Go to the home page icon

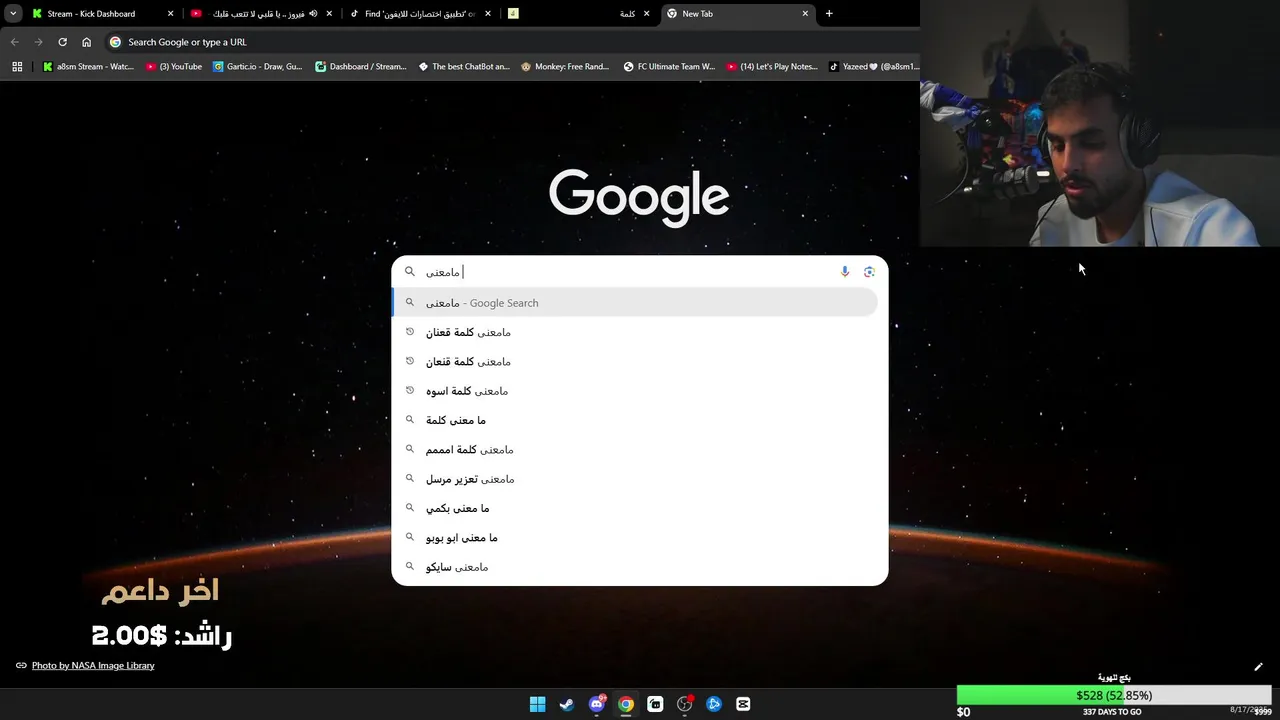86,42
